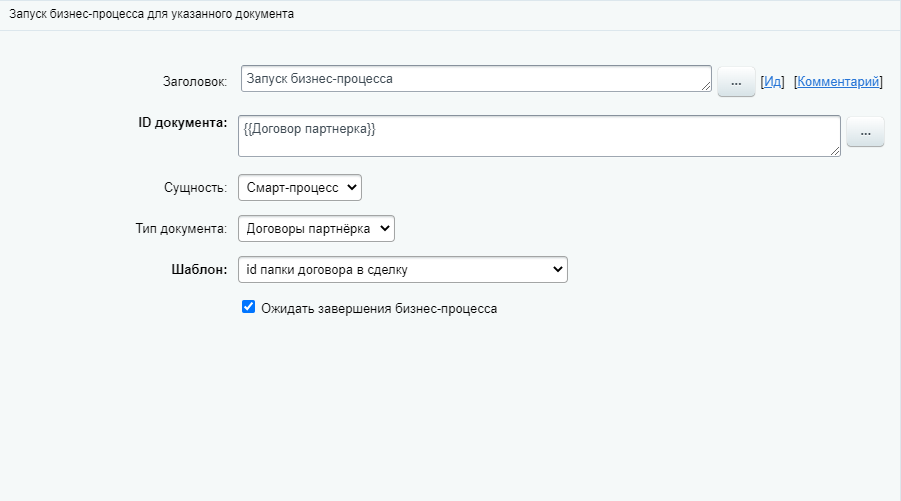Click the chevron arrow of Шаблон selector
The width and height of the screenshot is (901, 501).
point(557,270)
